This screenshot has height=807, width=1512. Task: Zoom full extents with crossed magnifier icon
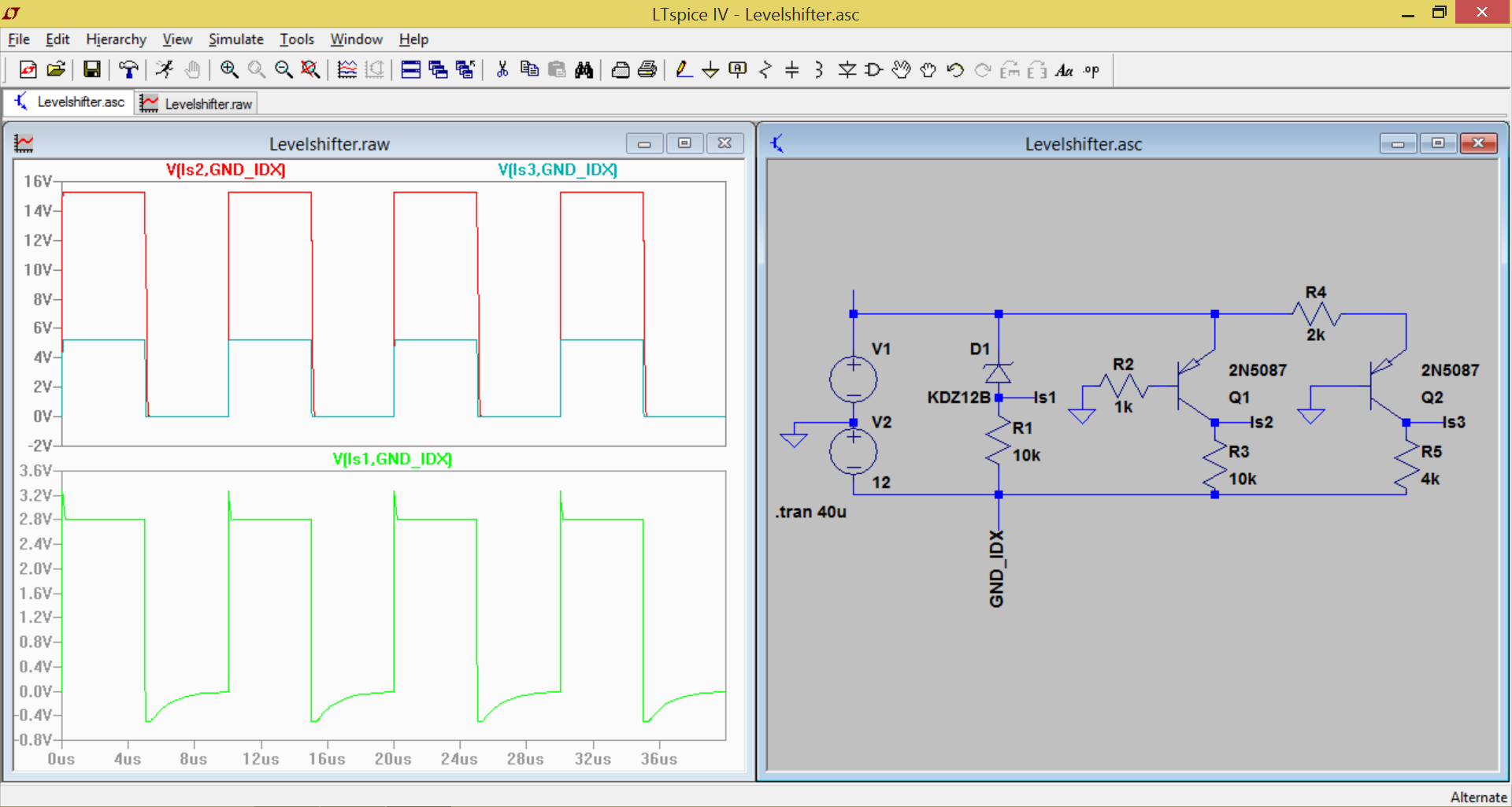point(311,70)
